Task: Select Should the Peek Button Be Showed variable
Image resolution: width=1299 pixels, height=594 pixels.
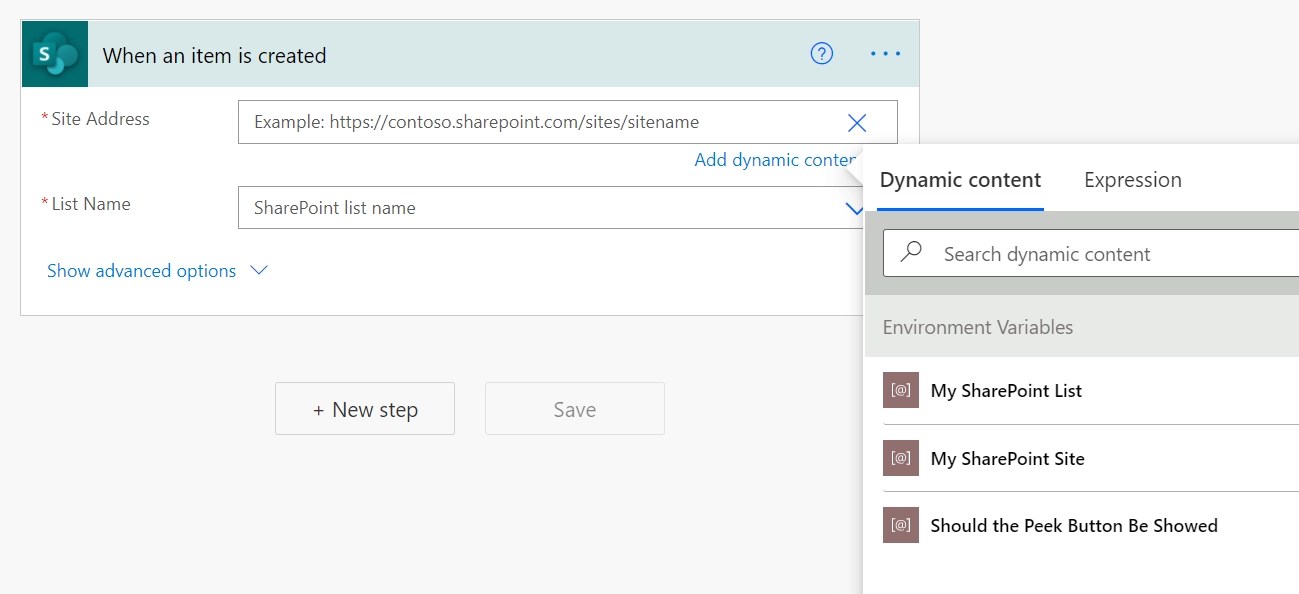Action: tap(1091, 525)
